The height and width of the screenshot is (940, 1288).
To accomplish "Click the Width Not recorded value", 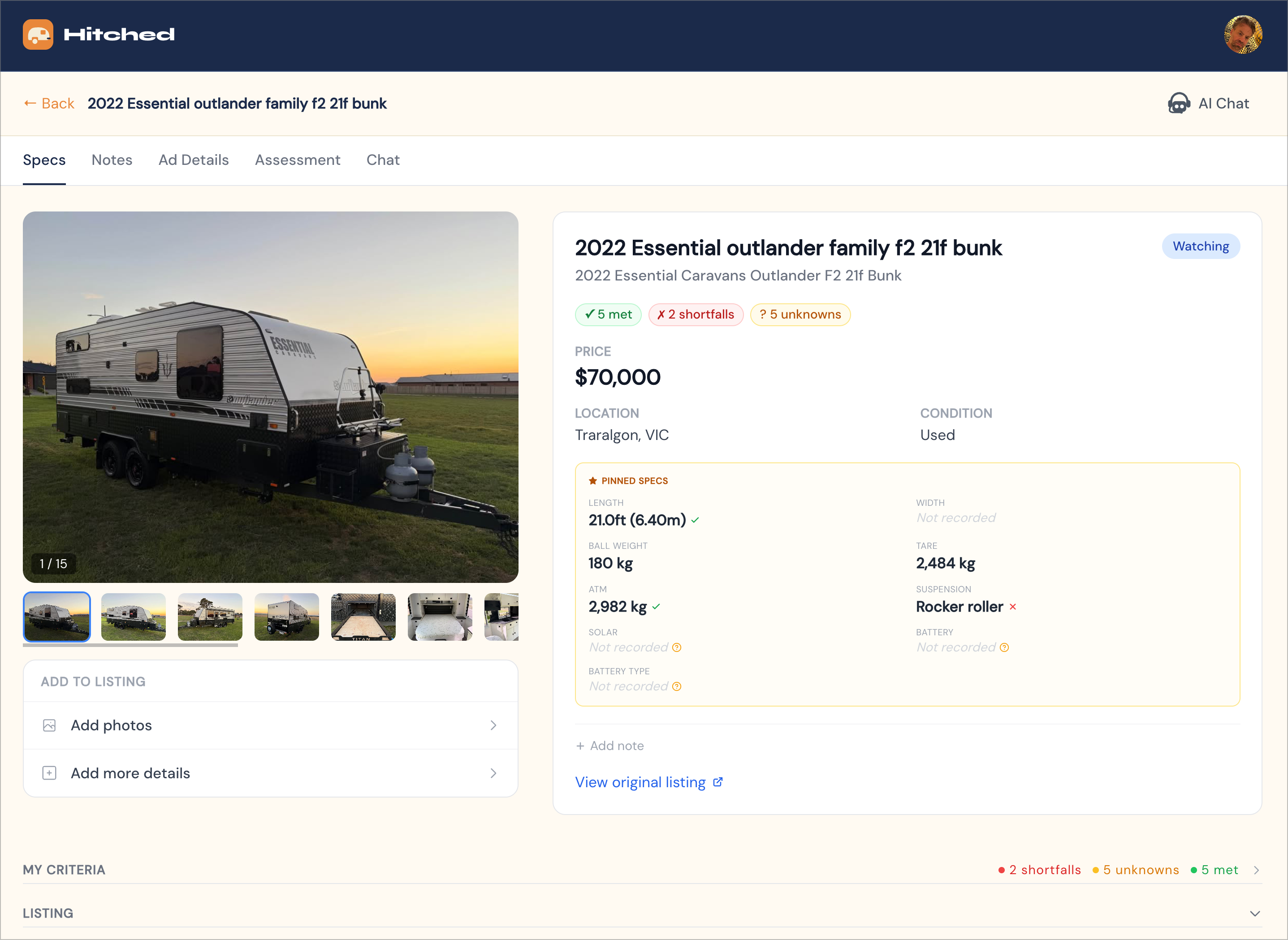I will coord(956,518).
